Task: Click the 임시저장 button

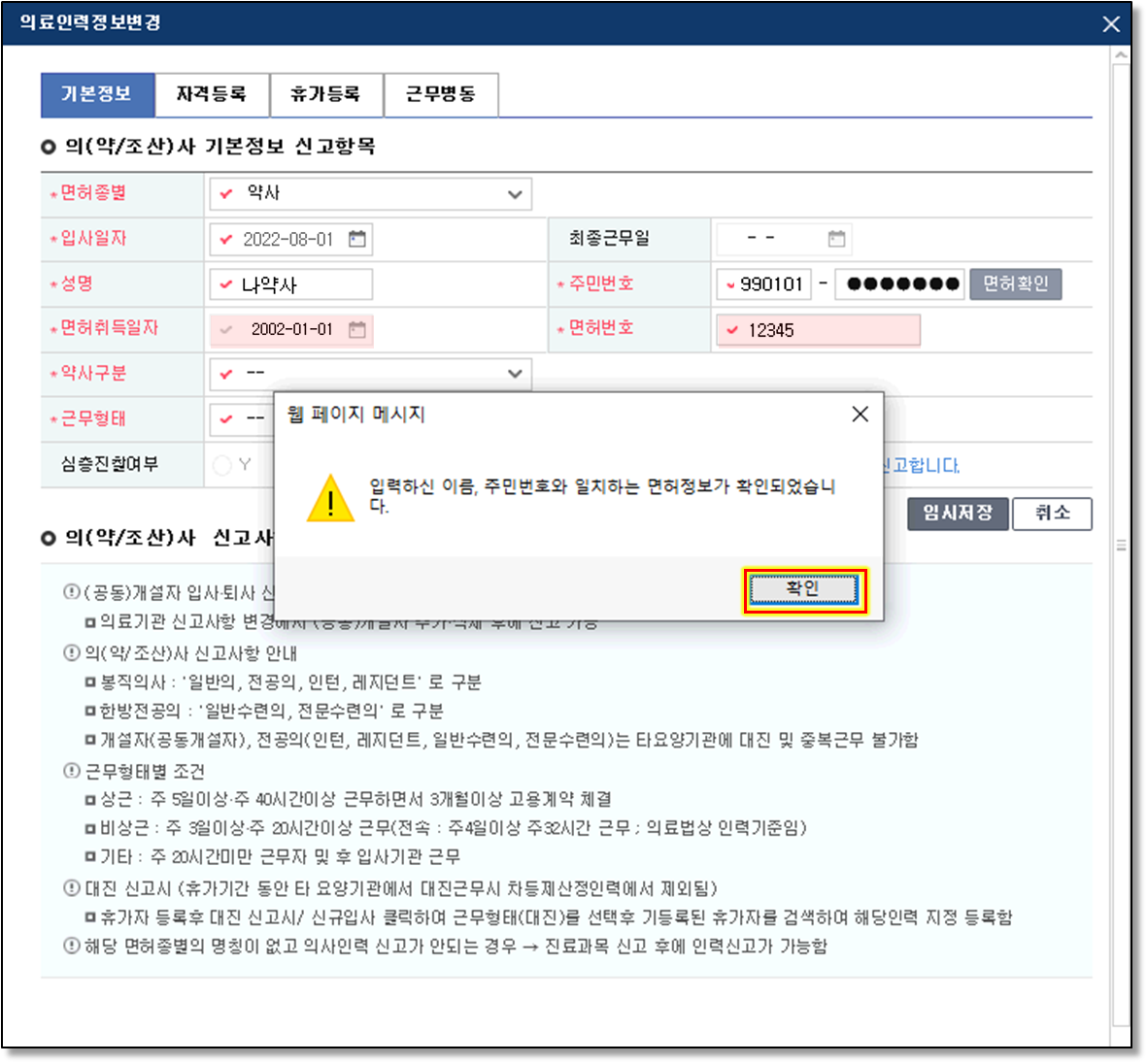Action: click(958, 514)
